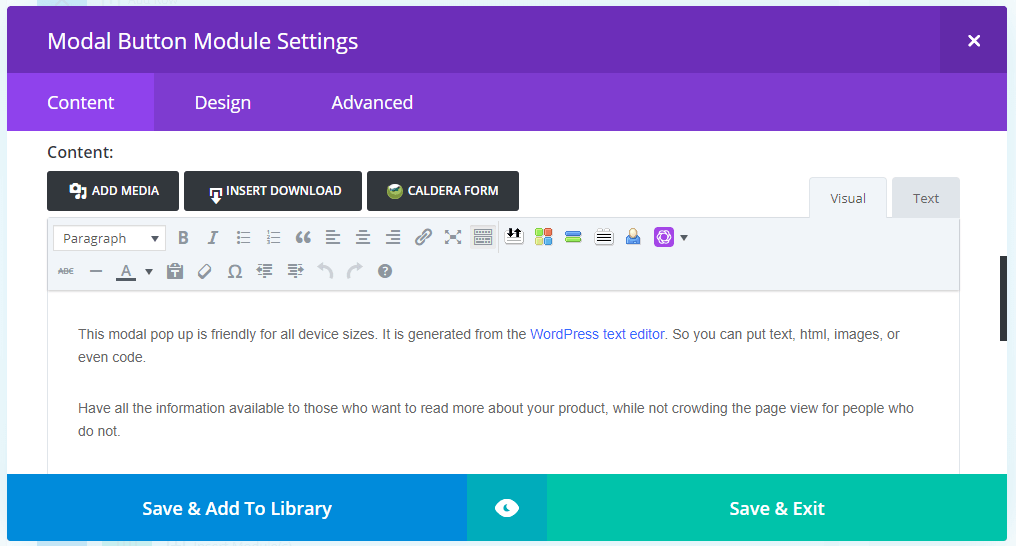The height and width of the screenshot is (546, 1016).
Task: Enter distraction-free fullscreen mode
Action: tap(453, 237)
